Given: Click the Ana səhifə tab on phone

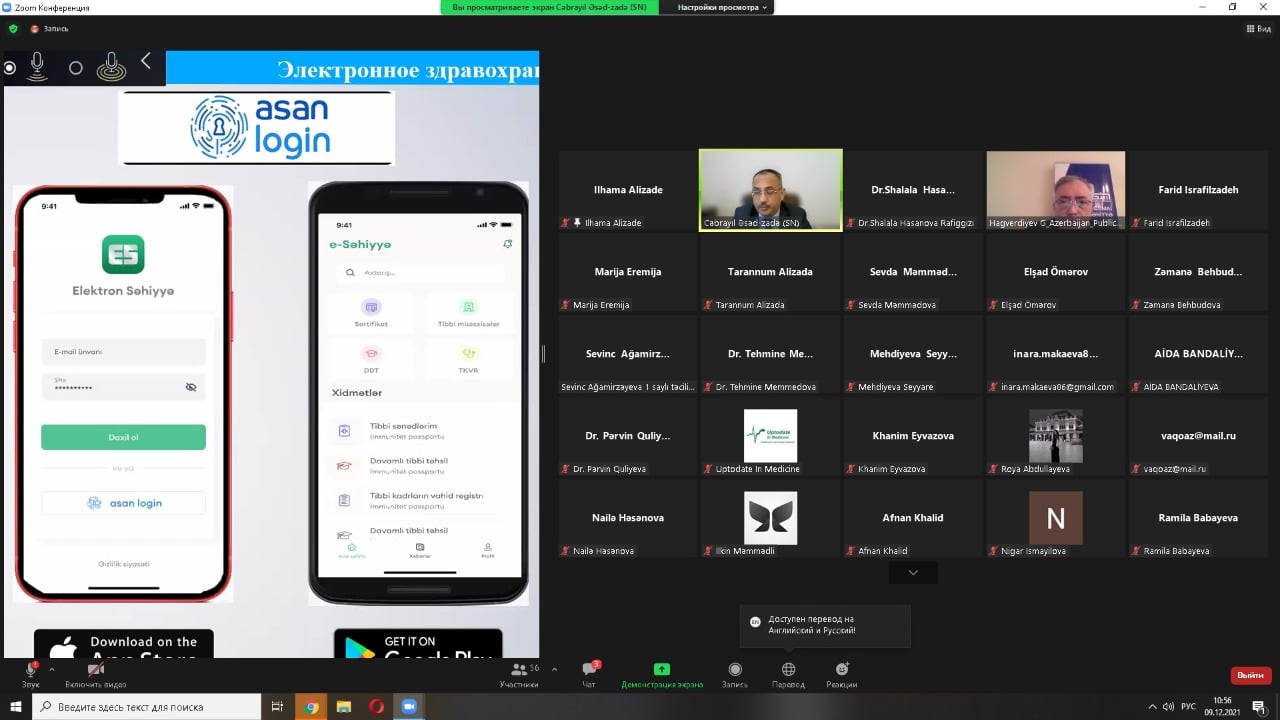Looking at the screenshot, I should click(x=351, y=550).
